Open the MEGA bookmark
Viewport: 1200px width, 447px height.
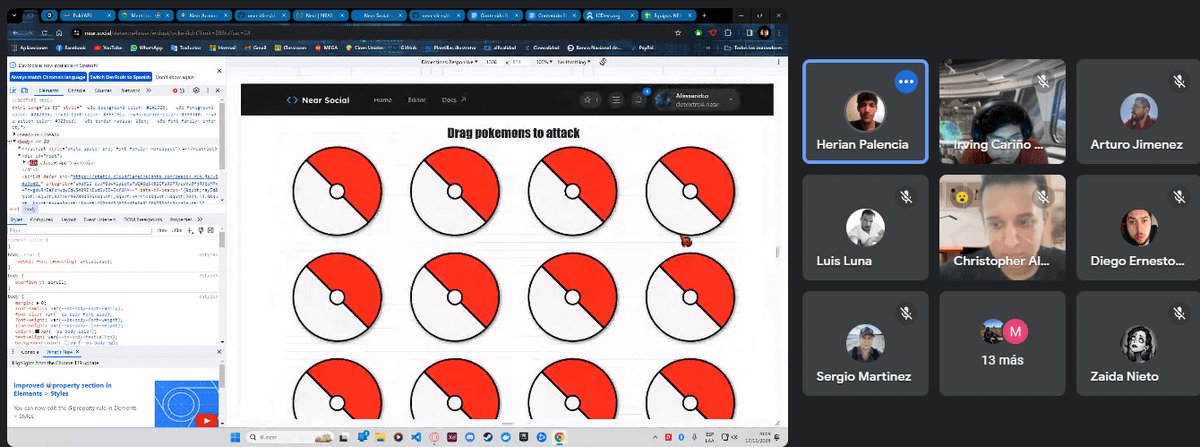pyautogui.click(x=327, y=48)
